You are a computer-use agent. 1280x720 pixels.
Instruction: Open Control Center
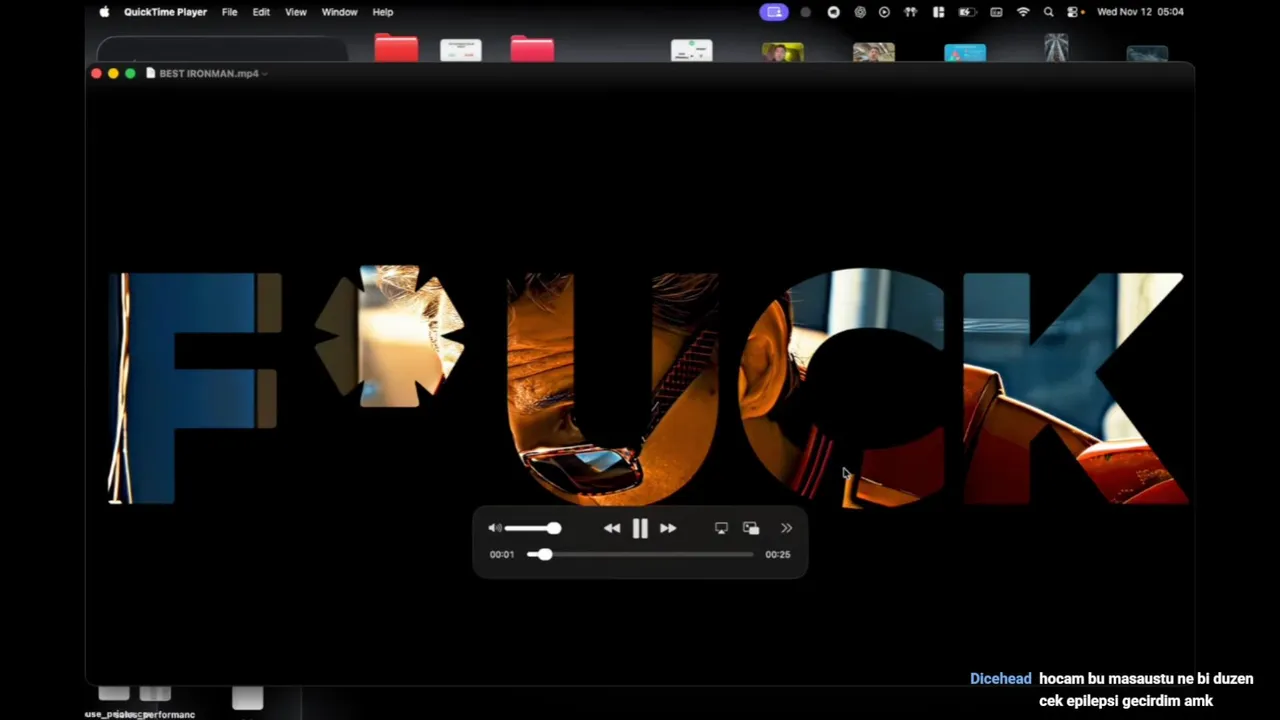(x=1074, y=12)
